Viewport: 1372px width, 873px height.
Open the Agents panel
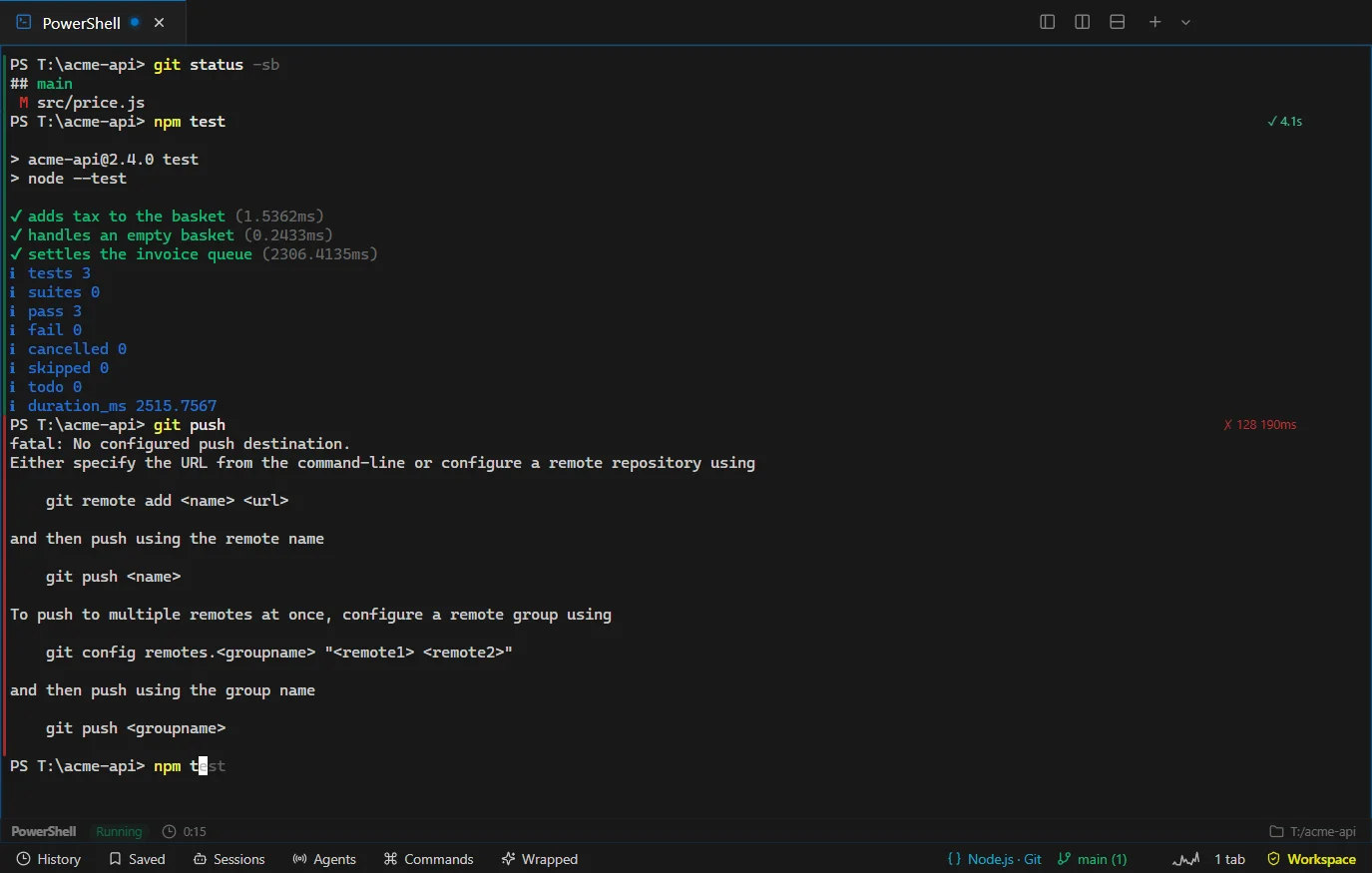pos(324,859)
